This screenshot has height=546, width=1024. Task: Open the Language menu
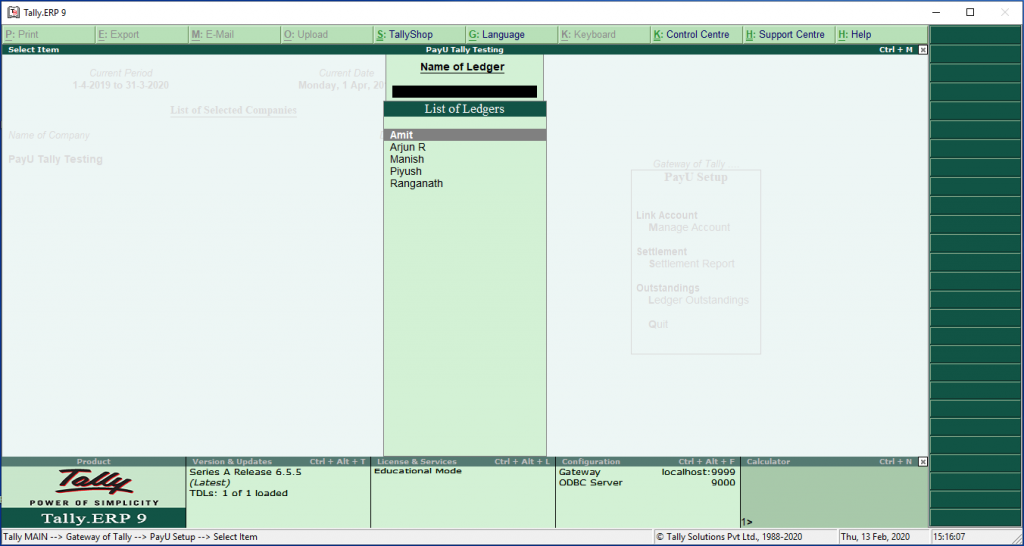tap(513, 35)
